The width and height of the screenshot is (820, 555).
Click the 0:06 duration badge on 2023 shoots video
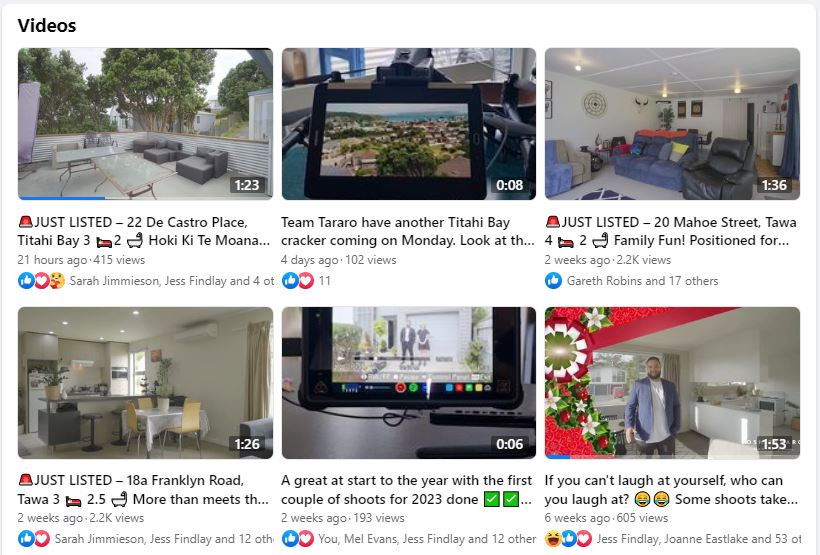(x=510, y=444)
